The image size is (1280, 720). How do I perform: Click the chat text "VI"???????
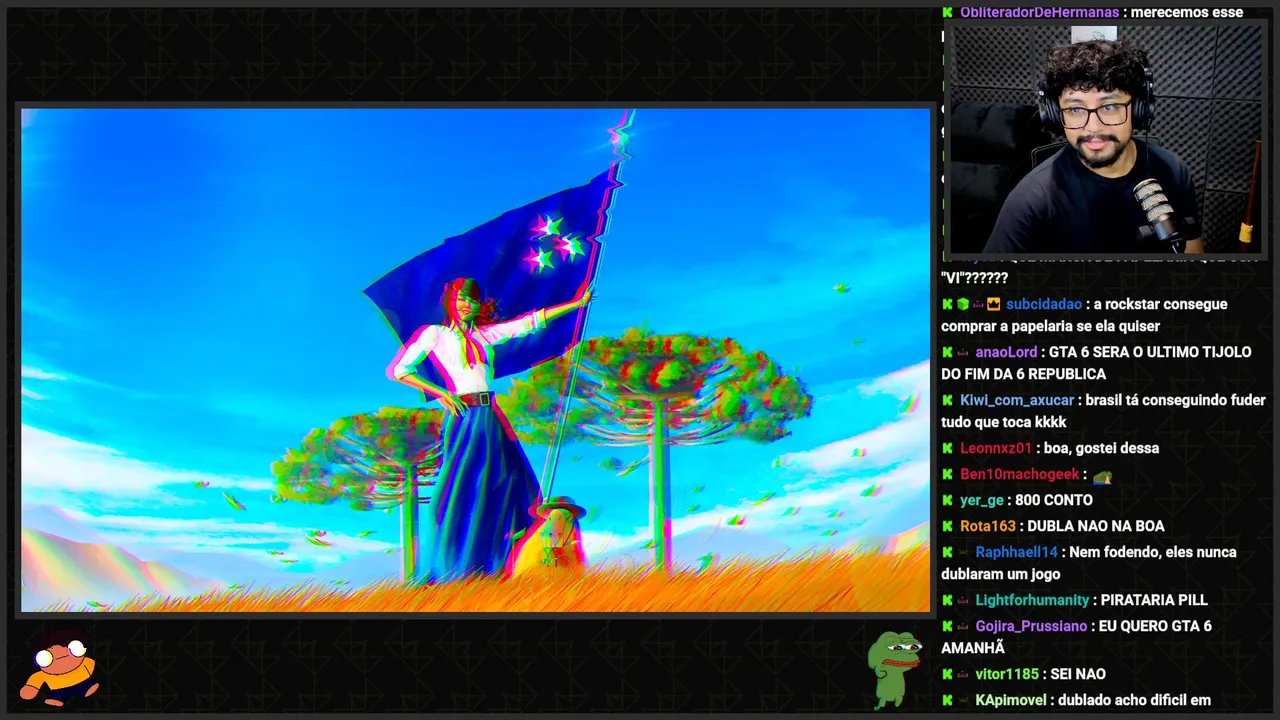click(x=974, y=278)
